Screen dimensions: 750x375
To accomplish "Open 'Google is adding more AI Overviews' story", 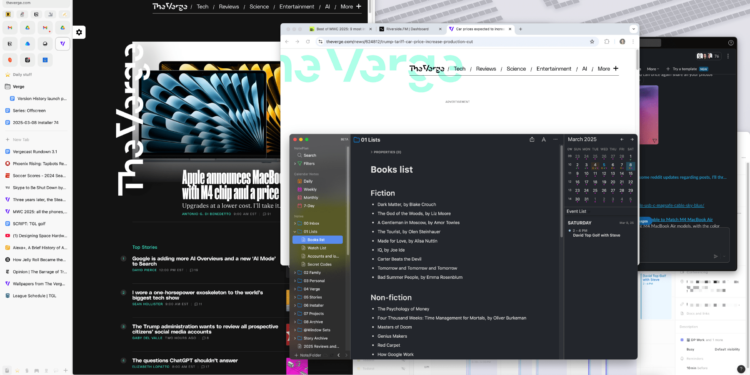I will [204, 261].
